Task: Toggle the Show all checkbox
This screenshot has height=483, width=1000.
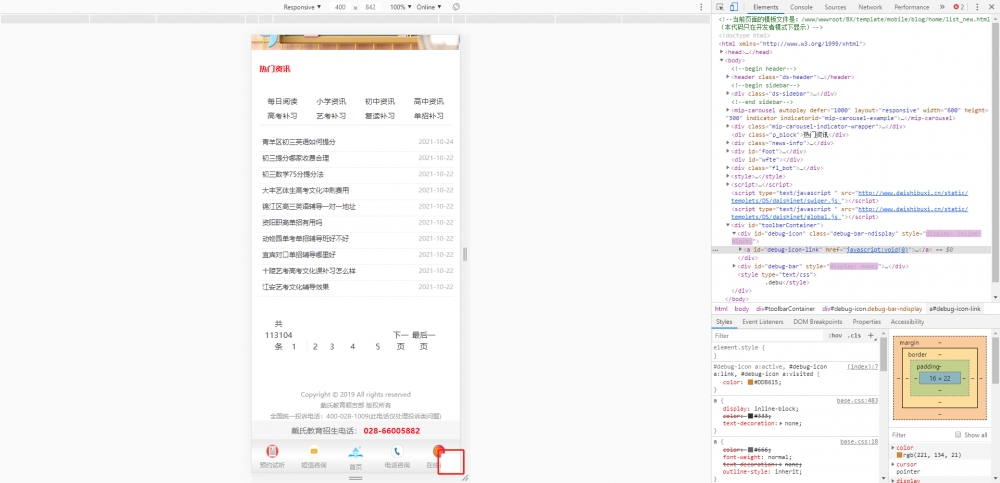Action: click(x=958, y=435)
